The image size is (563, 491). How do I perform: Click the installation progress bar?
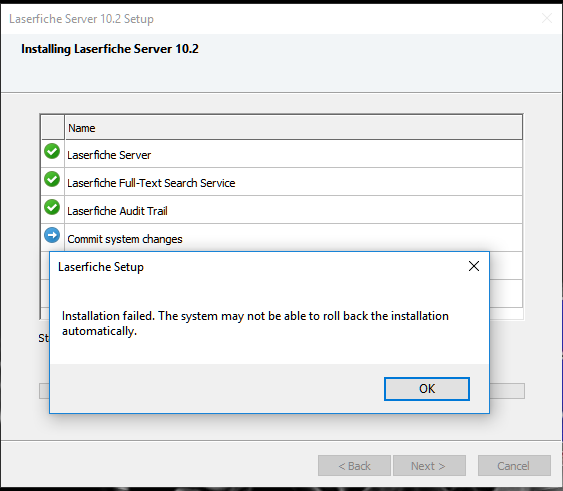(x=507, y=391)
